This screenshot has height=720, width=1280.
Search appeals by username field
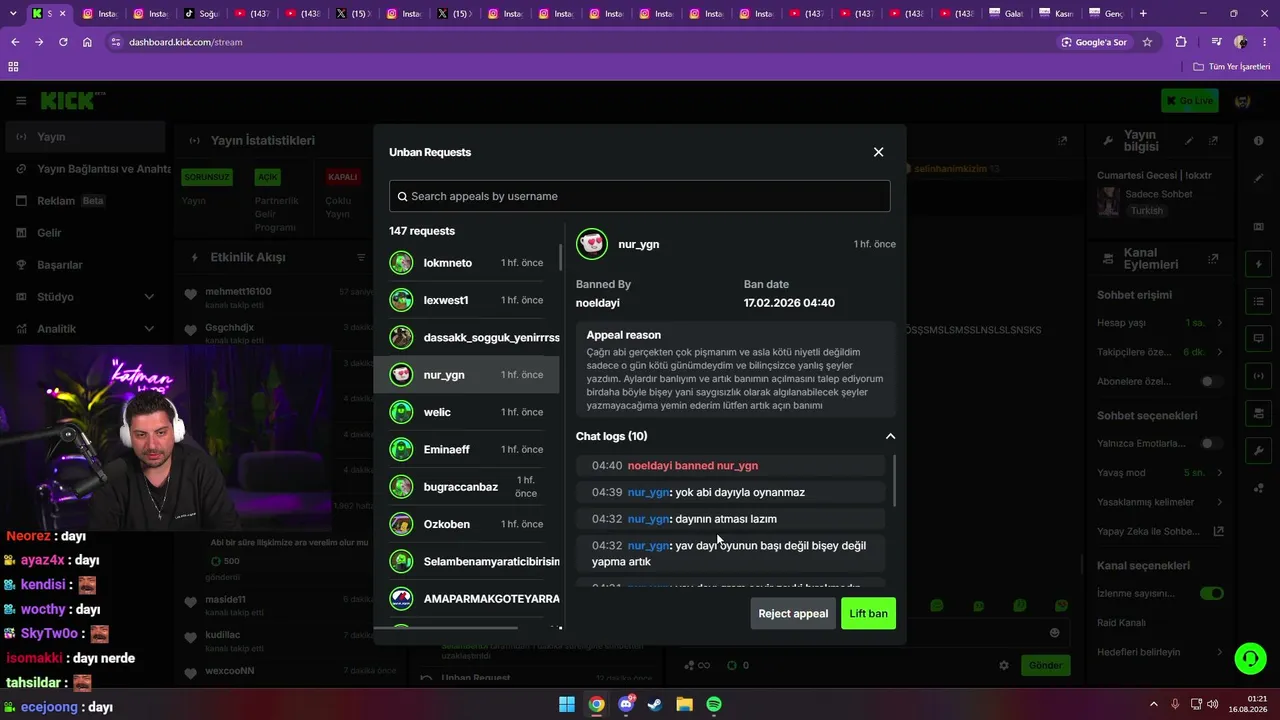639,196
